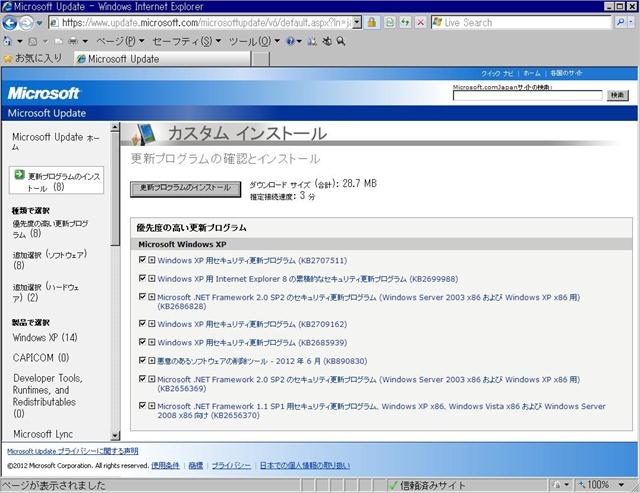
Task: Uncheck the KB2707511 update checkbox
Action: 142,260
